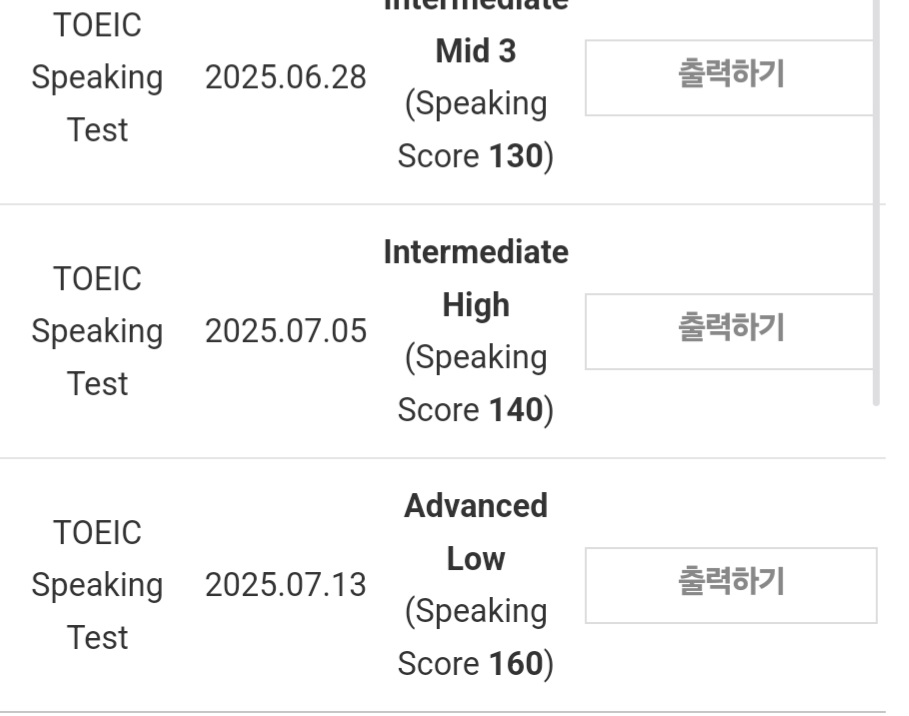Click (Speaking text above Score 160

coord(476,612)
